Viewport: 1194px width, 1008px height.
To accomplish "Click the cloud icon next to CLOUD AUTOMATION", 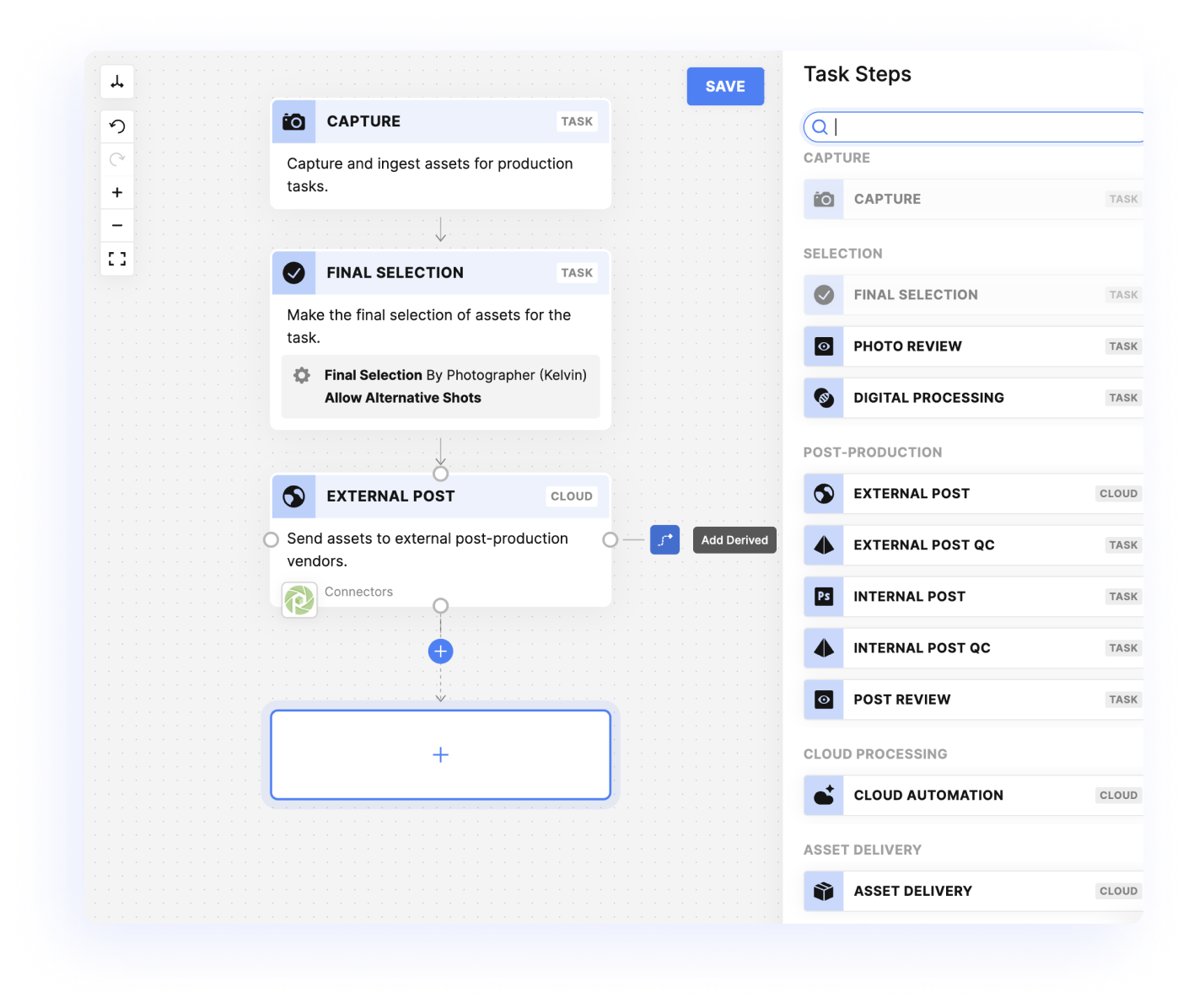I will (x=823, y=795).
